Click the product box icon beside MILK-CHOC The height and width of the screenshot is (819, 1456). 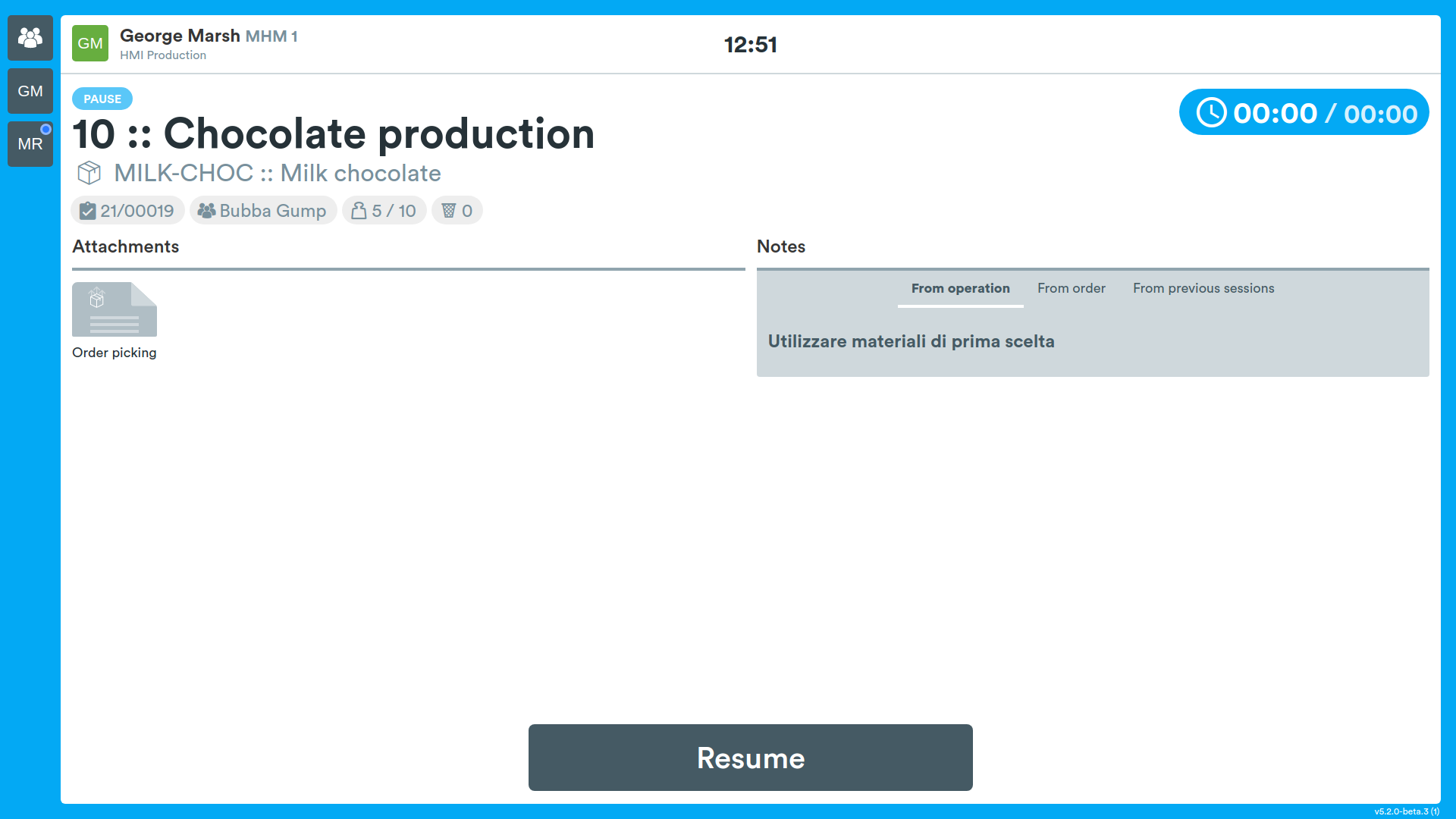pos(89,173)
